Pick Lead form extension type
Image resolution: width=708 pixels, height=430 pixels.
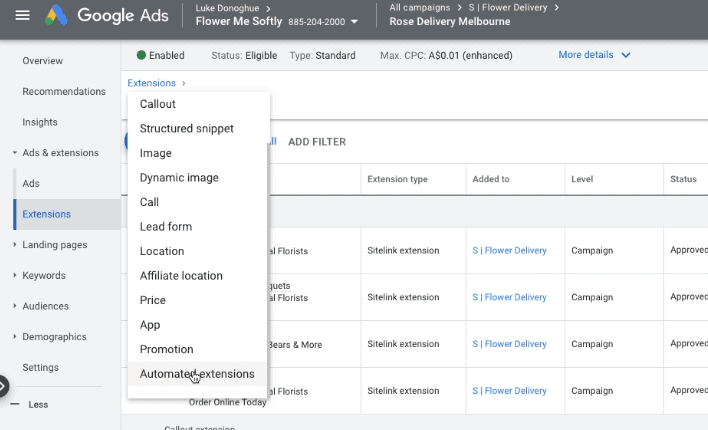pyautogui.click(x=166, y=227)
